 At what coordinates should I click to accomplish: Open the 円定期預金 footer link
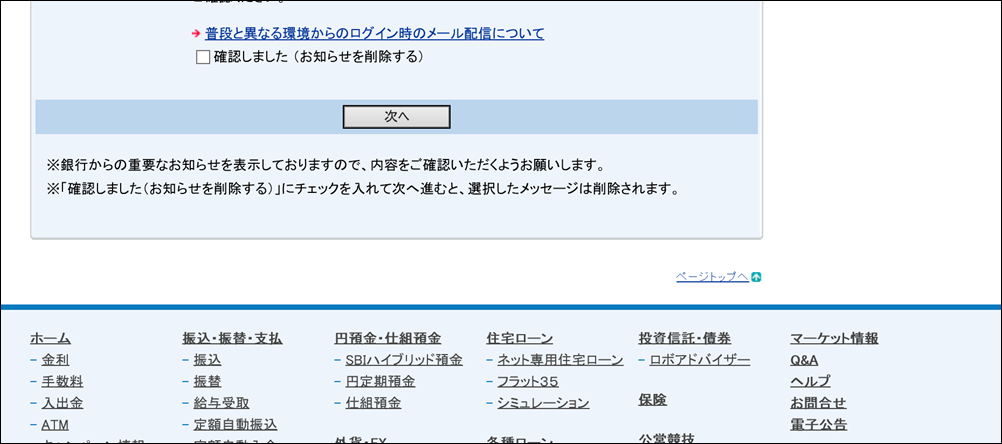[x=380, y=382]
